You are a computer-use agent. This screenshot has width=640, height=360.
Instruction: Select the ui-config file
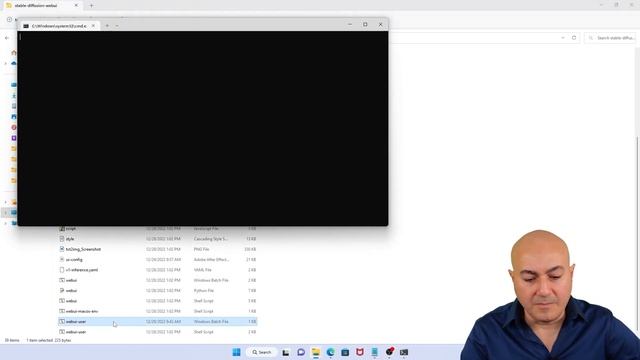158,260
